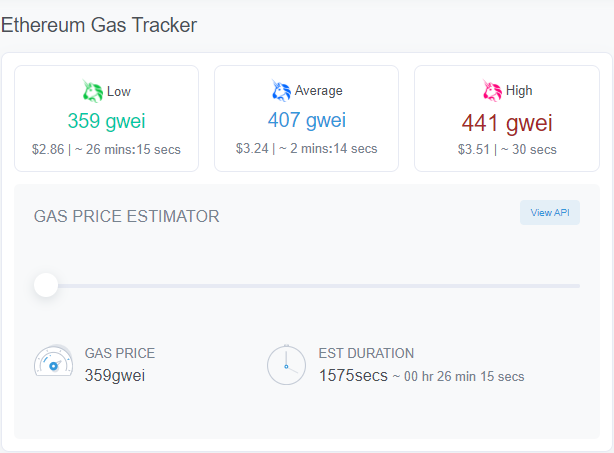Image resolution: width=614 pixels, height=453 pixels.
Task: Click the gas price slider handle
Action: coord(46,285)
